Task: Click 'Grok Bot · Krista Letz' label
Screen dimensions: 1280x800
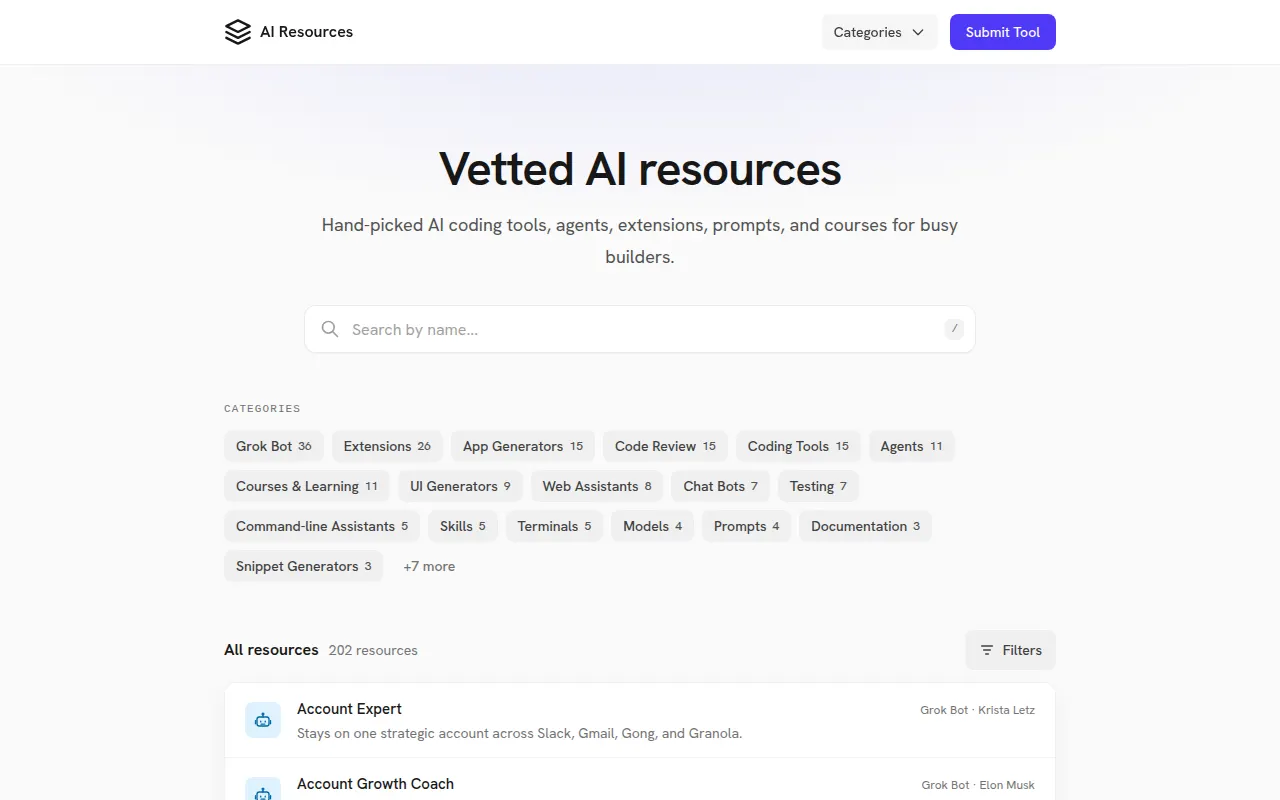Action: coord(977,710)
